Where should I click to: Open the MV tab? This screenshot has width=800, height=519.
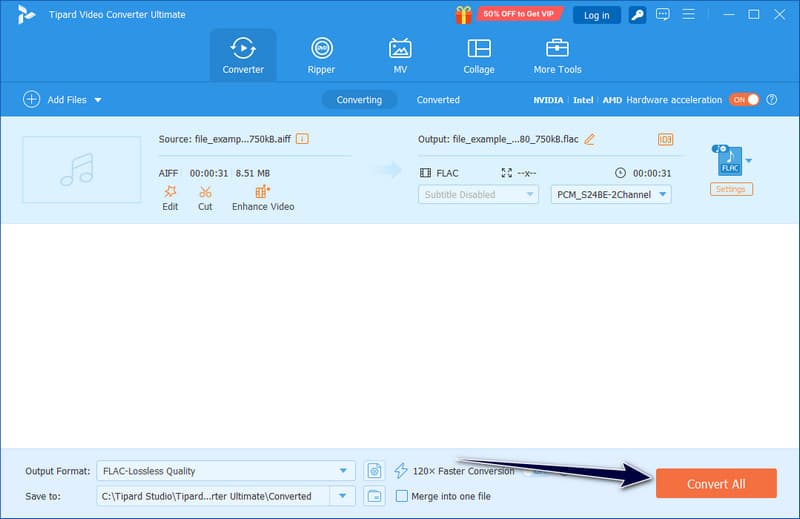coord(400,56)
